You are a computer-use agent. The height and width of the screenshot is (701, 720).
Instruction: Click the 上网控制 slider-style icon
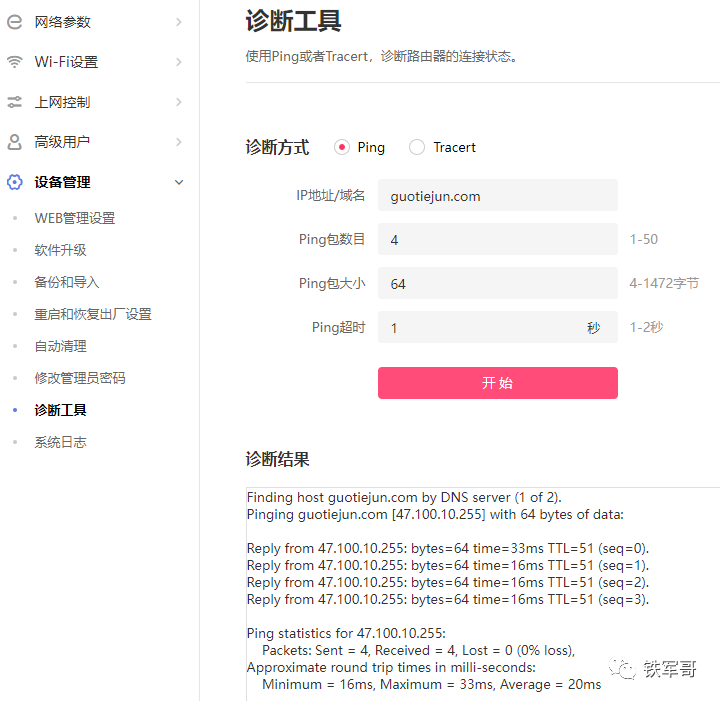coord(15,102)
